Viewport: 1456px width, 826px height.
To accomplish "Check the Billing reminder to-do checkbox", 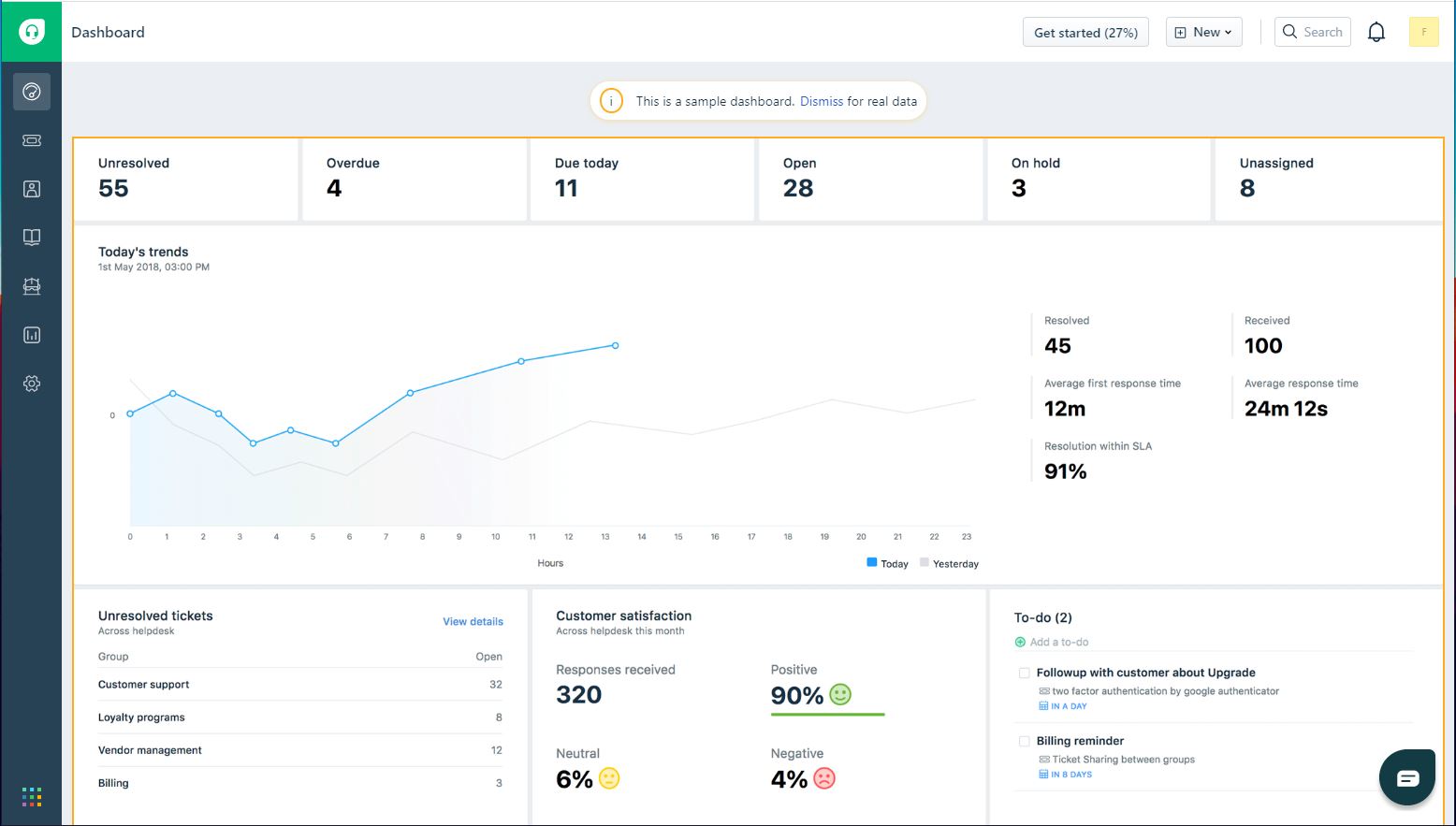I will [x=1024, y=741].
